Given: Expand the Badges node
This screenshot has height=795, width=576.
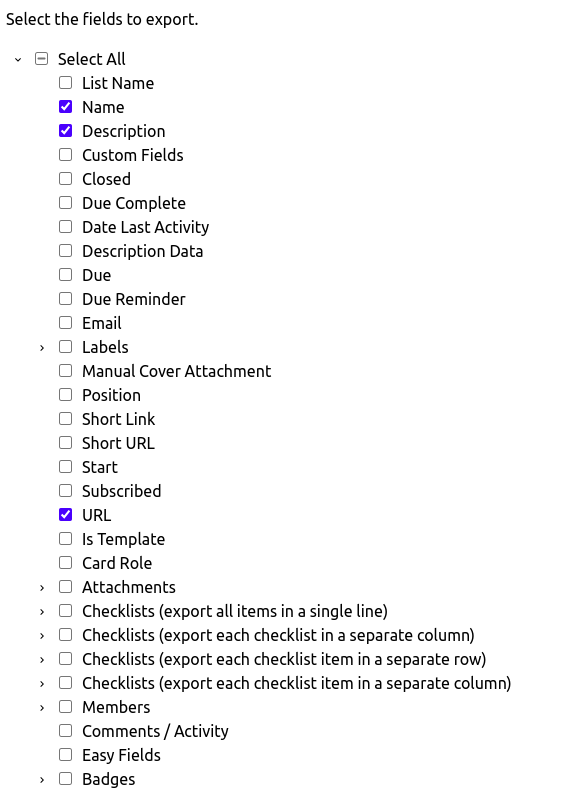Looking at the screenshot, I should (x=42, y=780).
